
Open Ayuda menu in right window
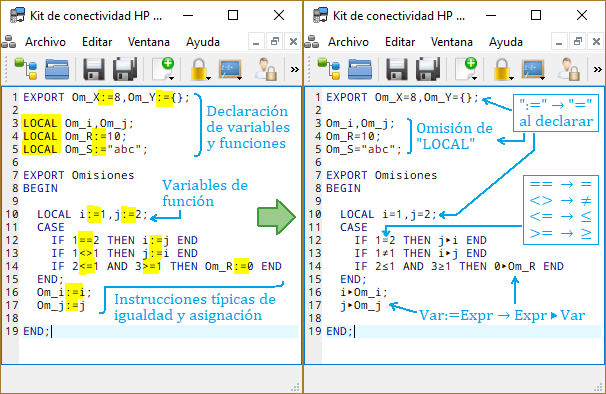(506, 42)
